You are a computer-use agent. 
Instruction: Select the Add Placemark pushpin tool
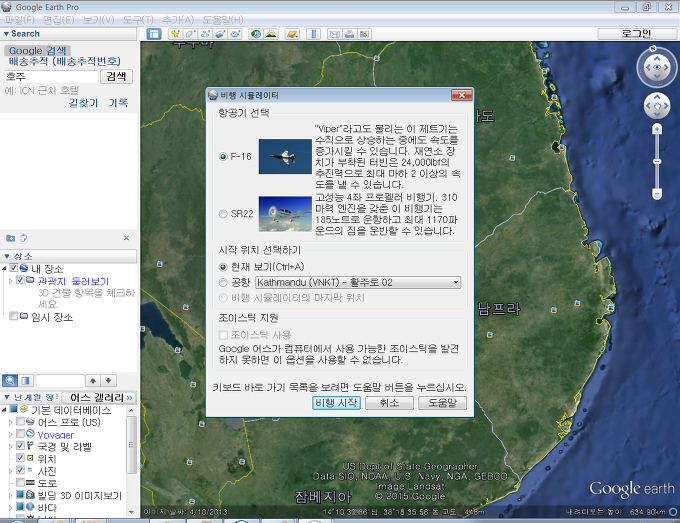pyautogui.click(x=175, y=34)
